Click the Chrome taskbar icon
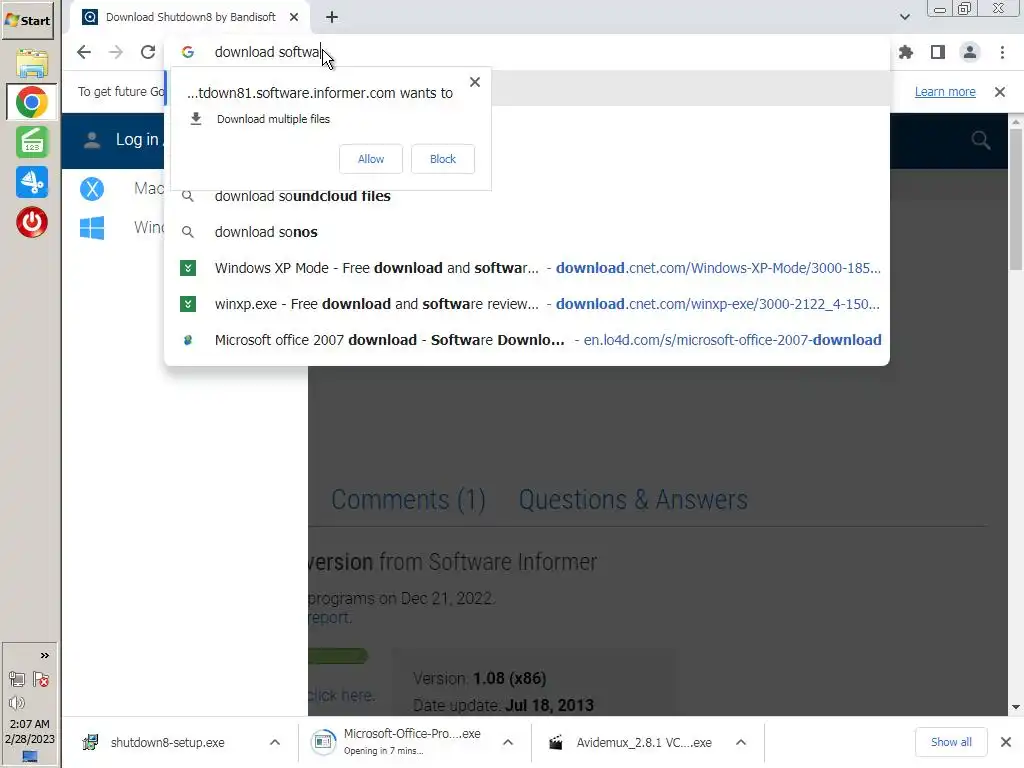The image size is (1024, 768). tap(31, 103)
